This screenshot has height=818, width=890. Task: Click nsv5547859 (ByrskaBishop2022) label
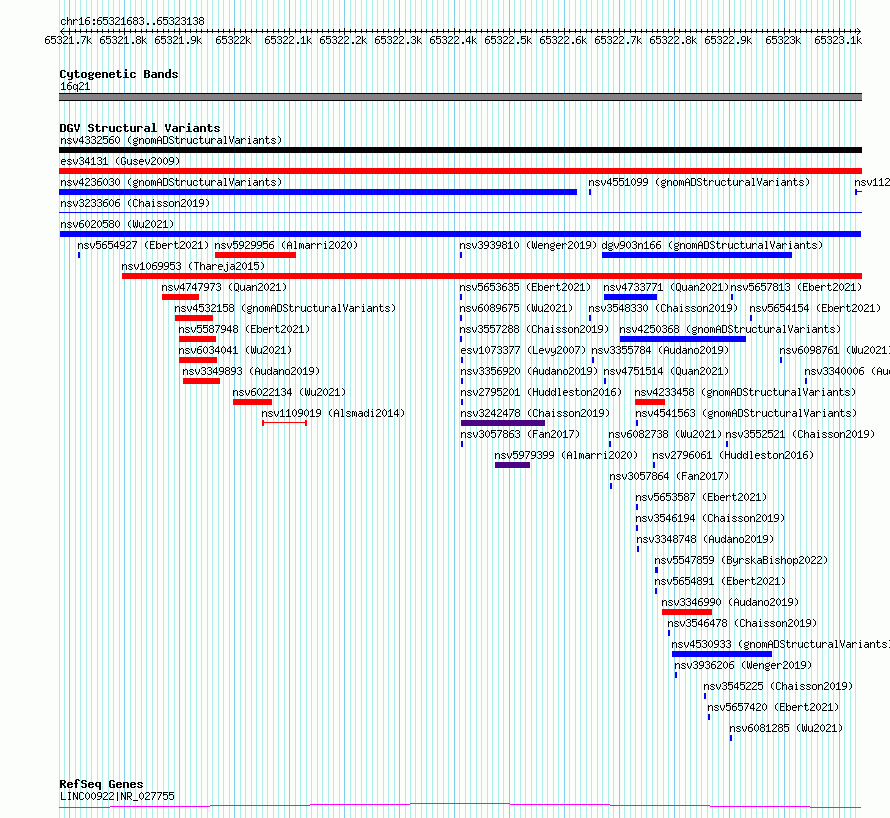(741, 560)
